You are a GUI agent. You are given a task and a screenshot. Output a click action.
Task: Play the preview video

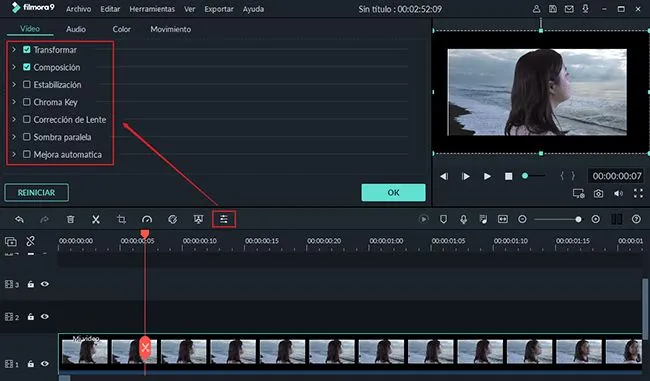[x=488, y=176]
